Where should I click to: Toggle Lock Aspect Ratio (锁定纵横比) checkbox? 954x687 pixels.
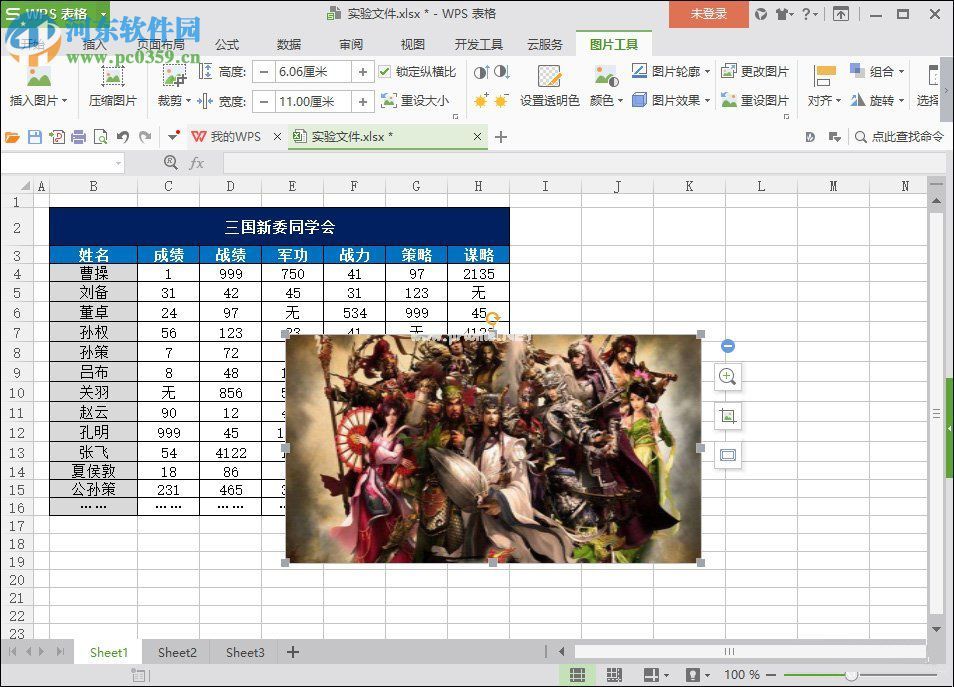(x=385, y=72)
